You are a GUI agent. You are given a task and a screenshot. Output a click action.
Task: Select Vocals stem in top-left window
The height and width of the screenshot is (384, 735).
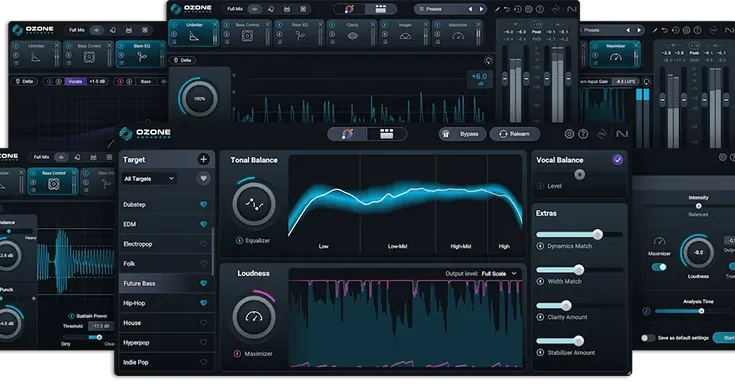pos(75,81)
